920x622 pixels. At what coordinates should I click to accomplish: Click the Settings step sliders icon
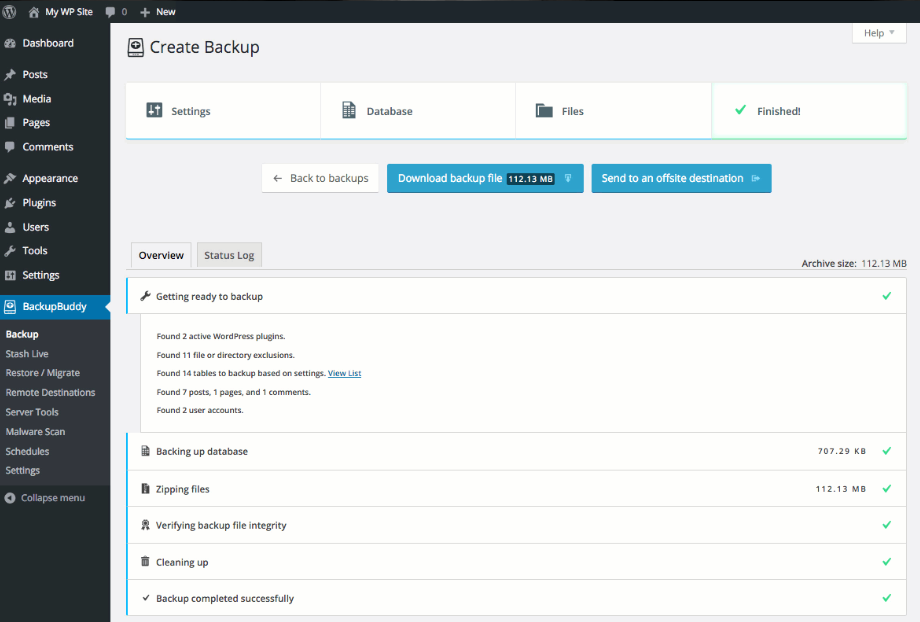154,110
